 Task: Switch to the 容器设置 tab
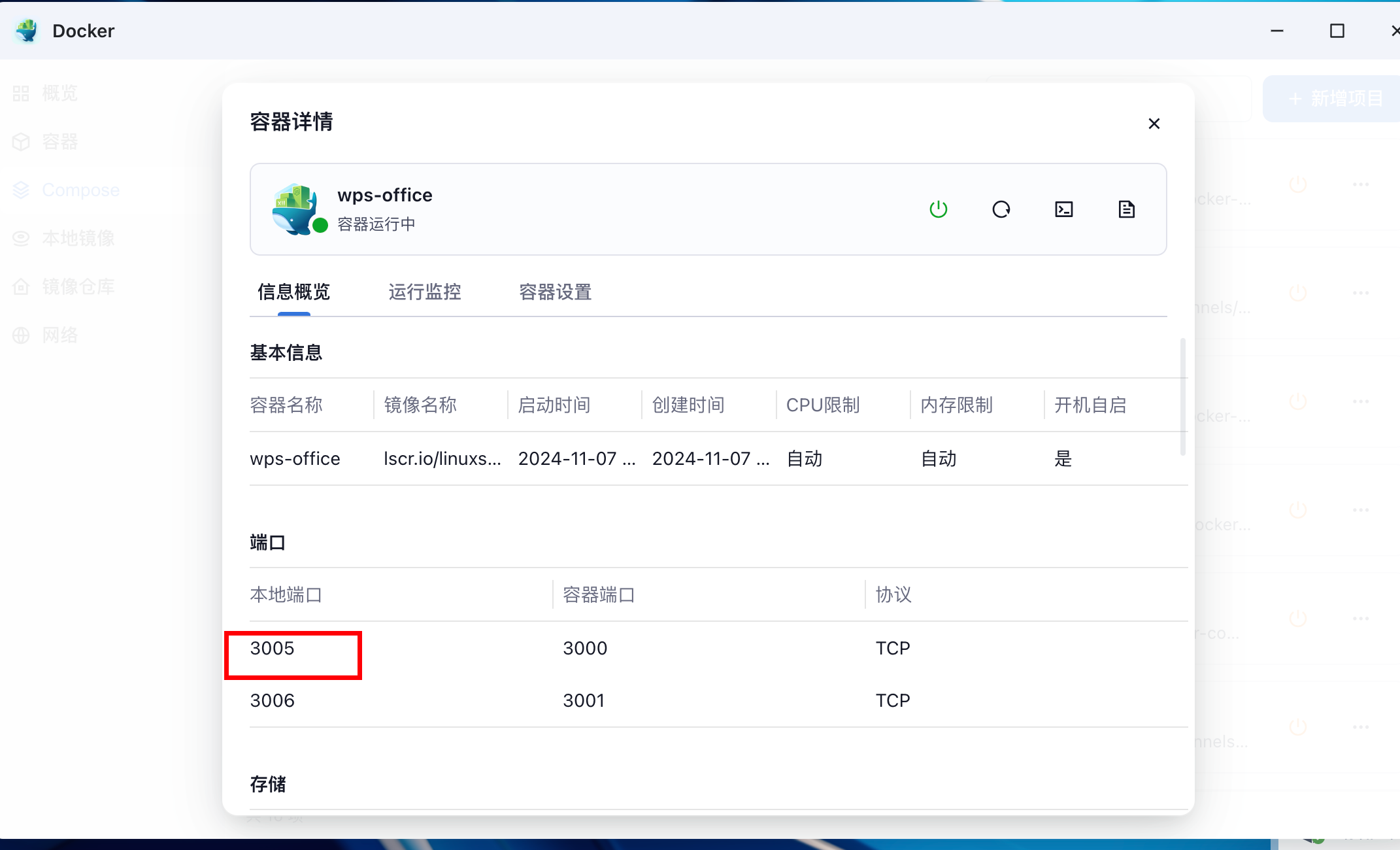pyautogui.click(x=556, y=292)
